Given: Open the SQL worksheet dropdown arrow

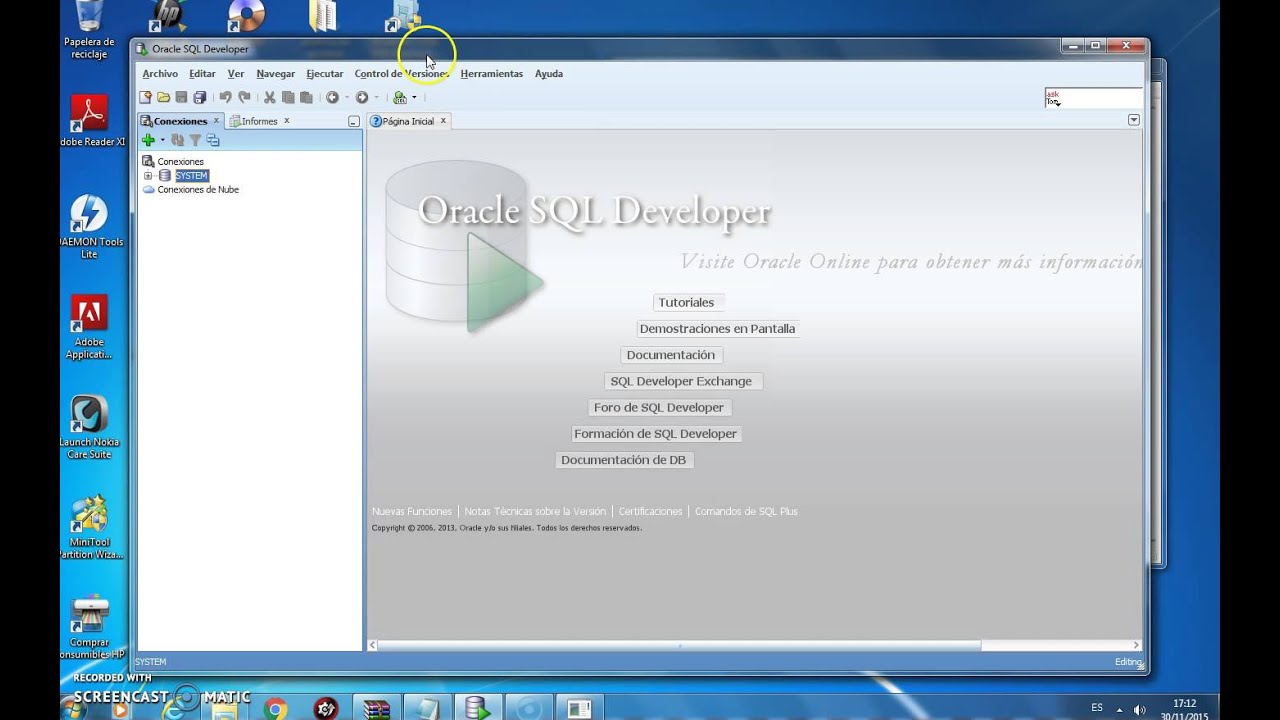Looking at the screenshot, I should 414,98.
